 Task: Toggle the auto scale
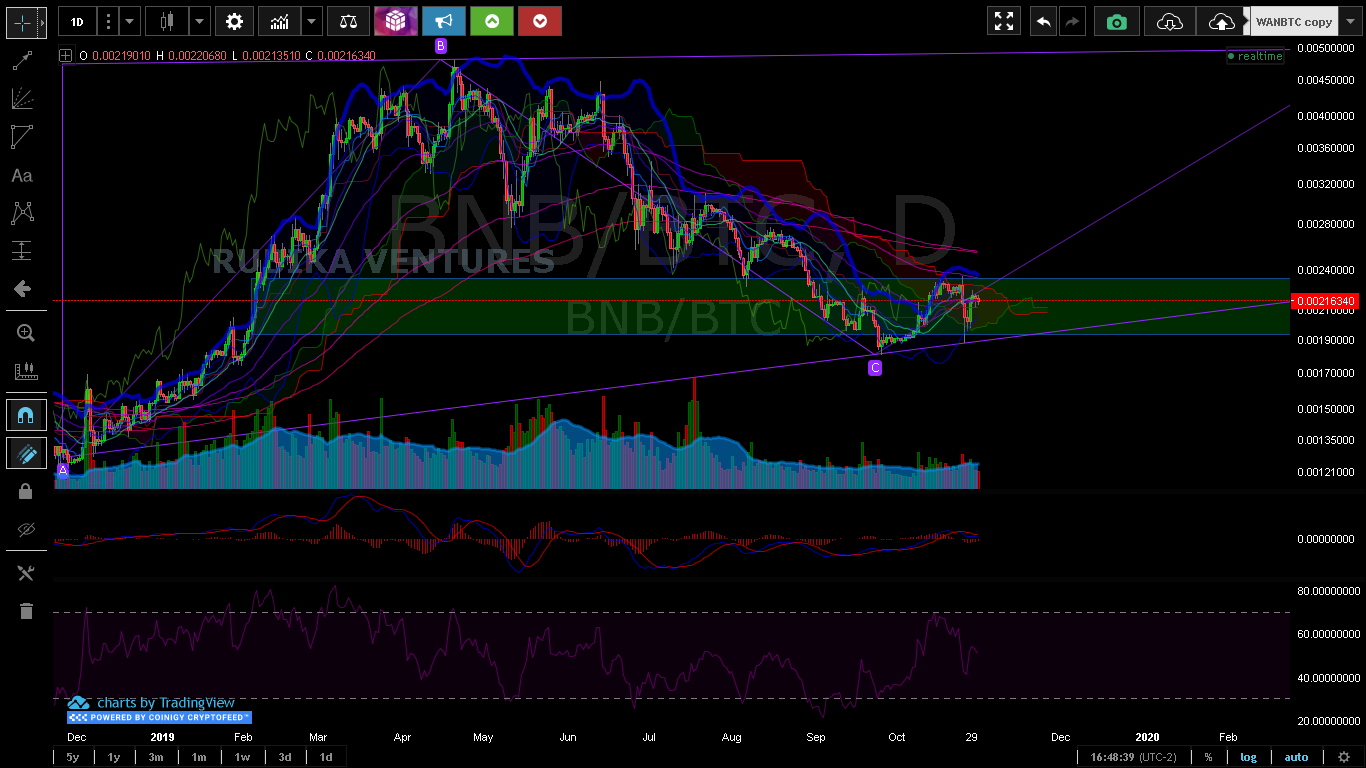(x=1296, y=757)
